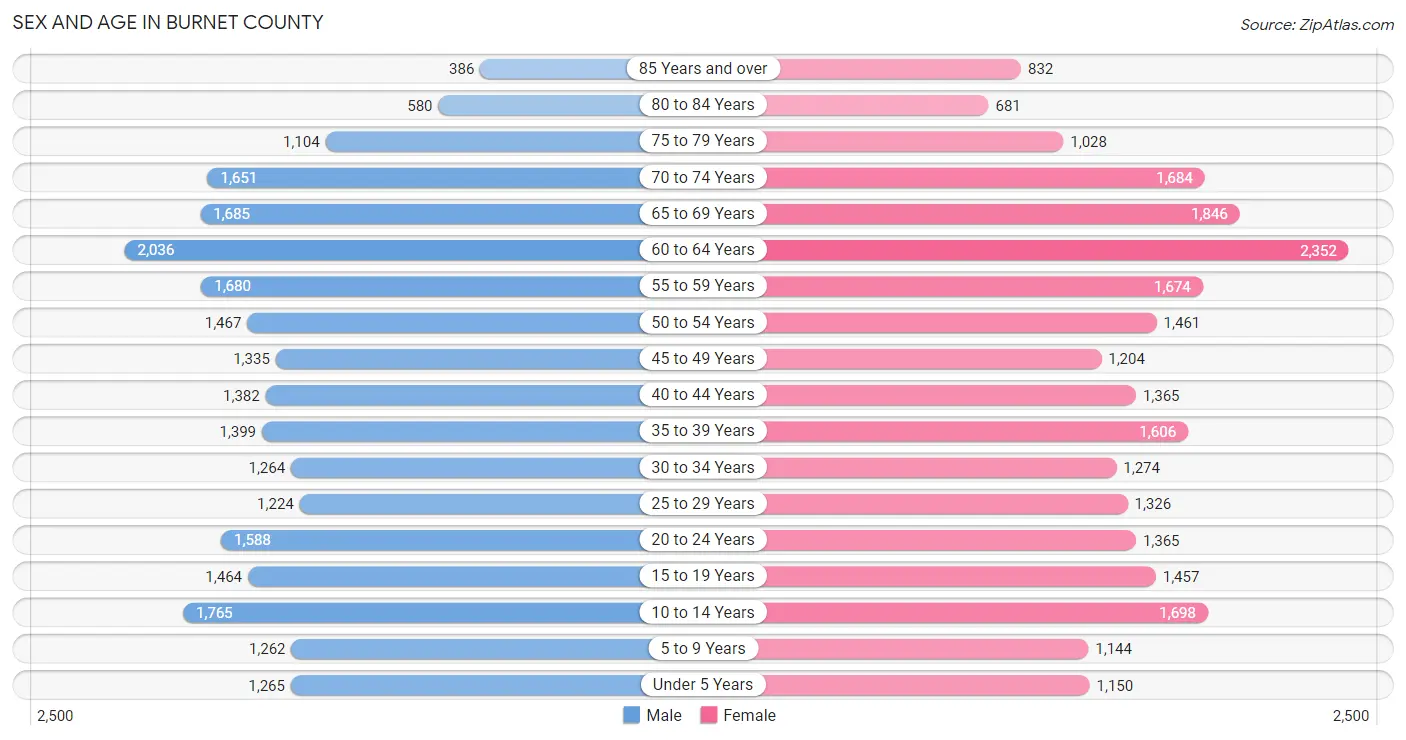The width and height of the screenshot is (1406, 740).
Task: Toggle the Female legend label
Action: coord(750,715)
